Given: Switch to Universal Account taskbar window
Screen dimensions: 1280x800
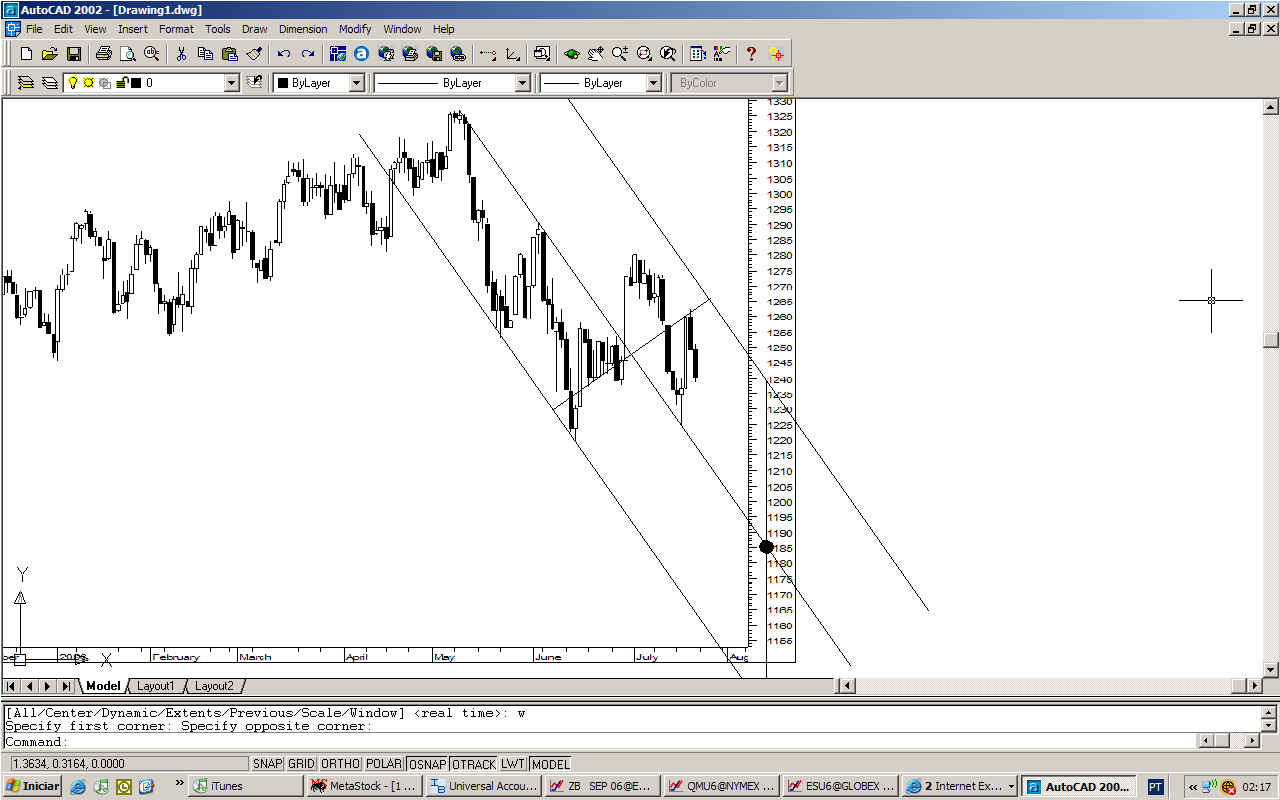Looking at the screenshot, I should [x=484, y=786].
